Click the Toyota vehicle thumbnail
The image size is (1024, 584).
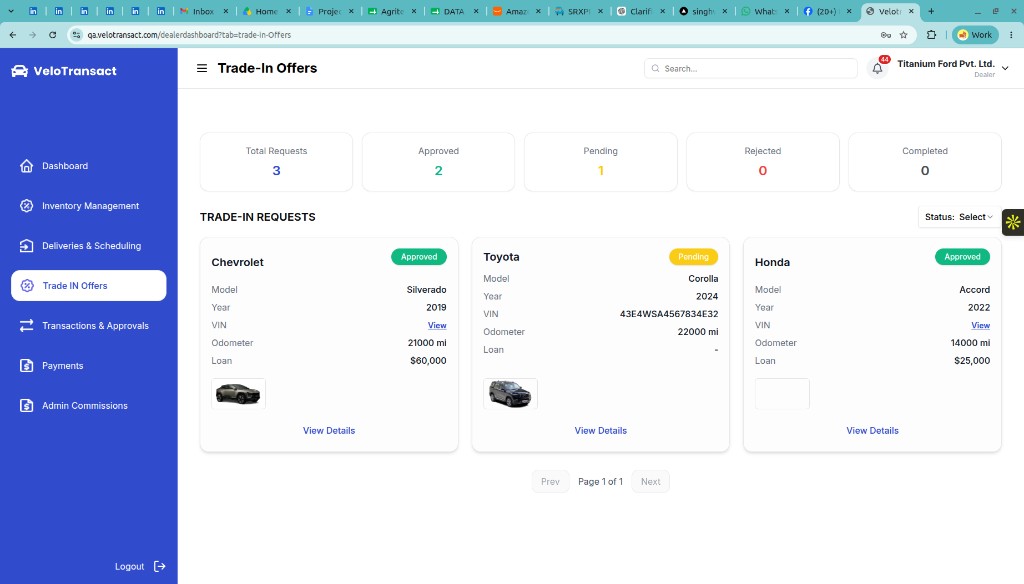pyautogui.click(x=510, y=394)
